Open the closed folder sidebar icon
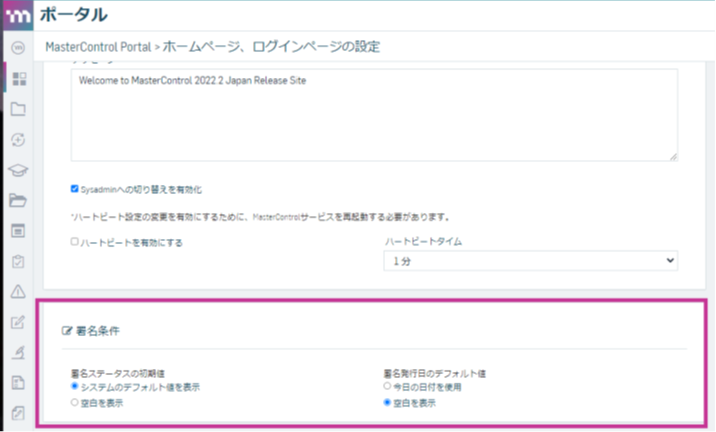Viewport: 716px width, 432px height. coord(18,109)
